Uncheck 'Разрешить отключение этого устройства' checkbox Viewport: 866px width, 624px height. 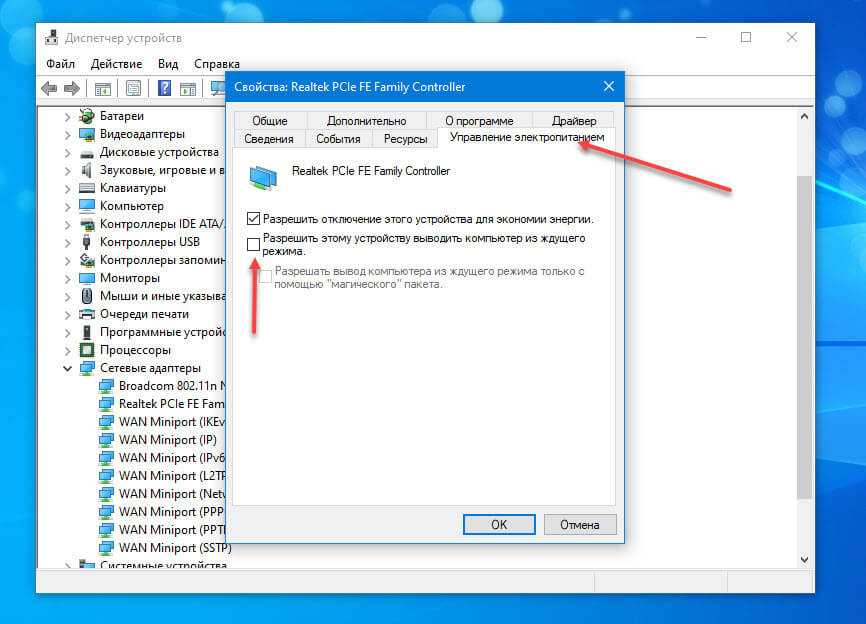tap(254, 218)
